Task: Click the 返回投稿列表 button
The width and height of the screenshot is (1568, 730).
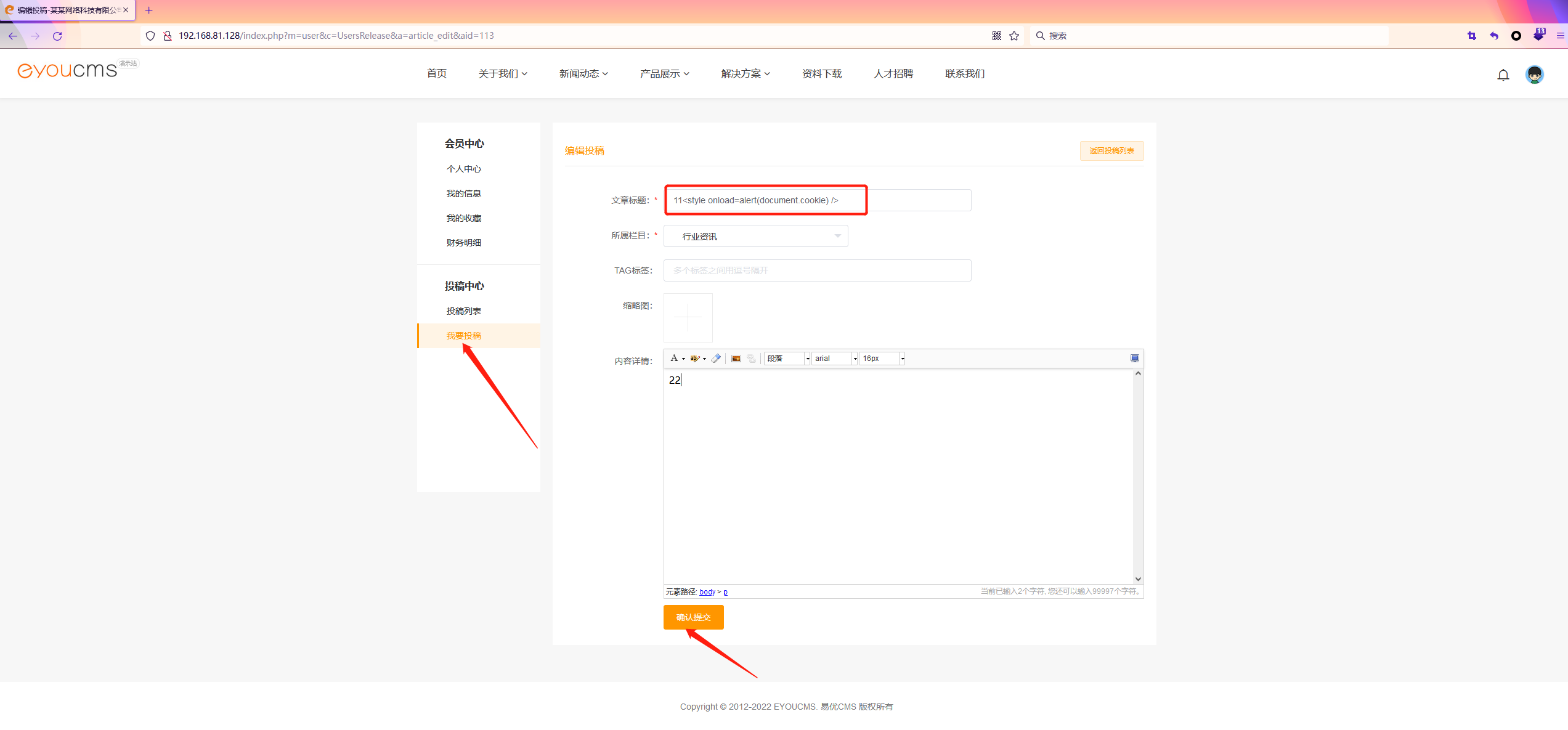Action: coord(1111,151)
